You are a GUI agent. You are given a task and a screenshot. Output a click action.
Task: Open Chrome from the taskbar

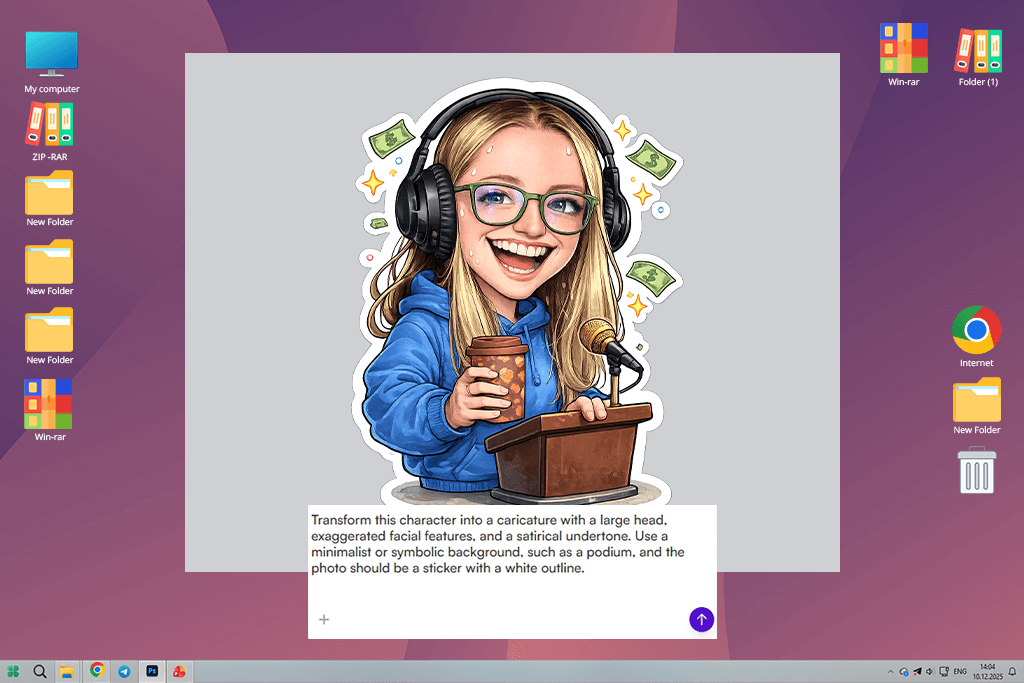(97, 671)
